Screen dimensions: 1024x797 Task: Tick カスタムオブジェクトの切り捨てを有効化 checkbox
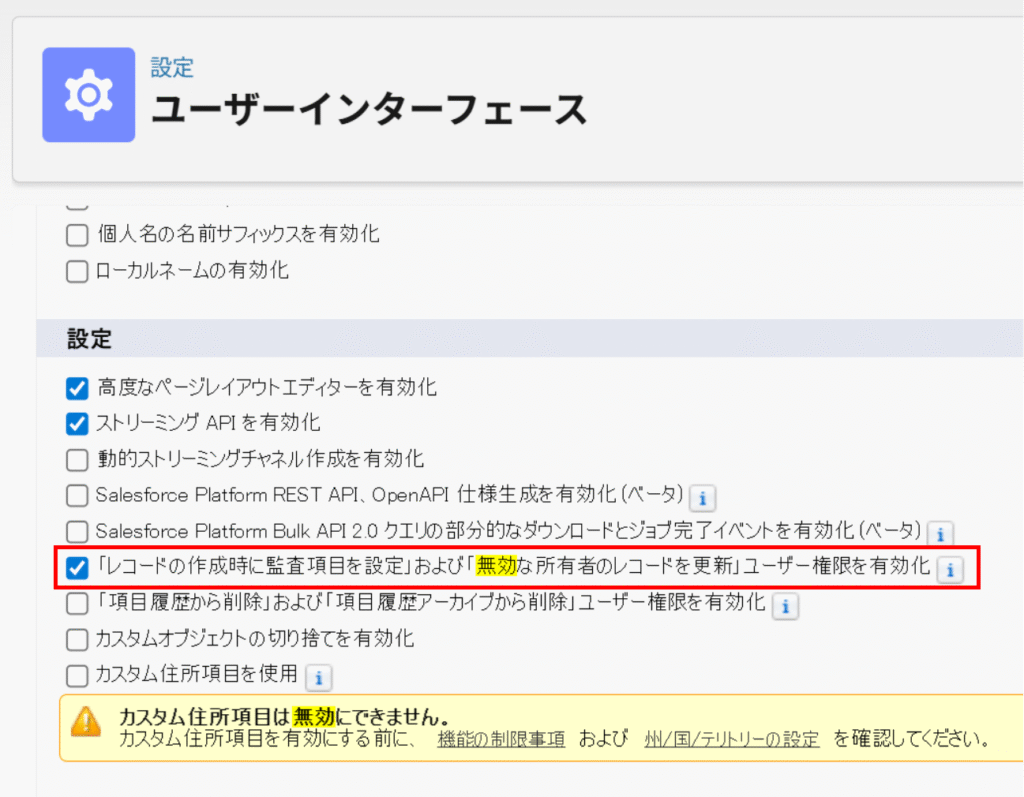77,640
